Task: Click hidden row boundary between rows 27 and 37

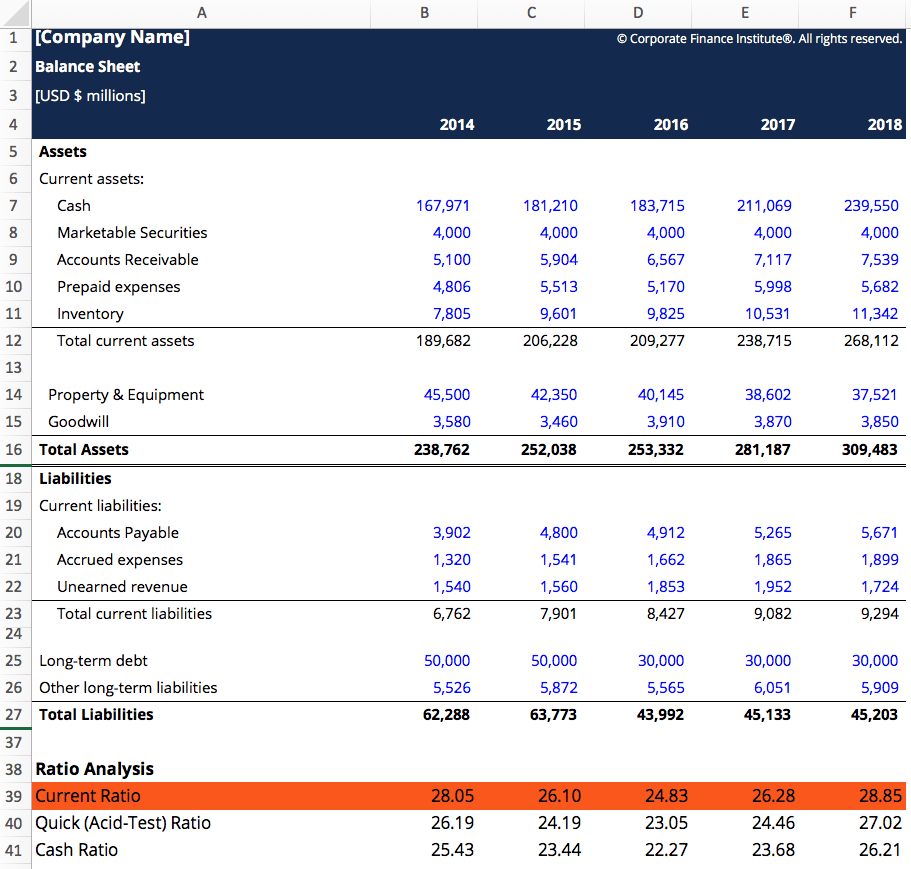Action: (x=14, y=728)
